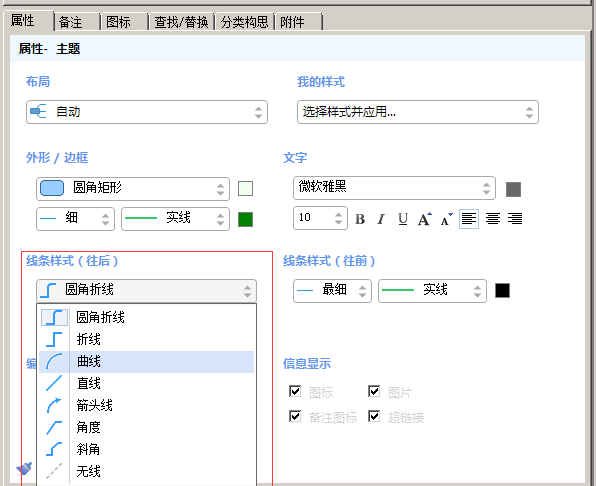
Task: Open the 线条样式(往前) 实线 dropdown
Action: (432, 291)
